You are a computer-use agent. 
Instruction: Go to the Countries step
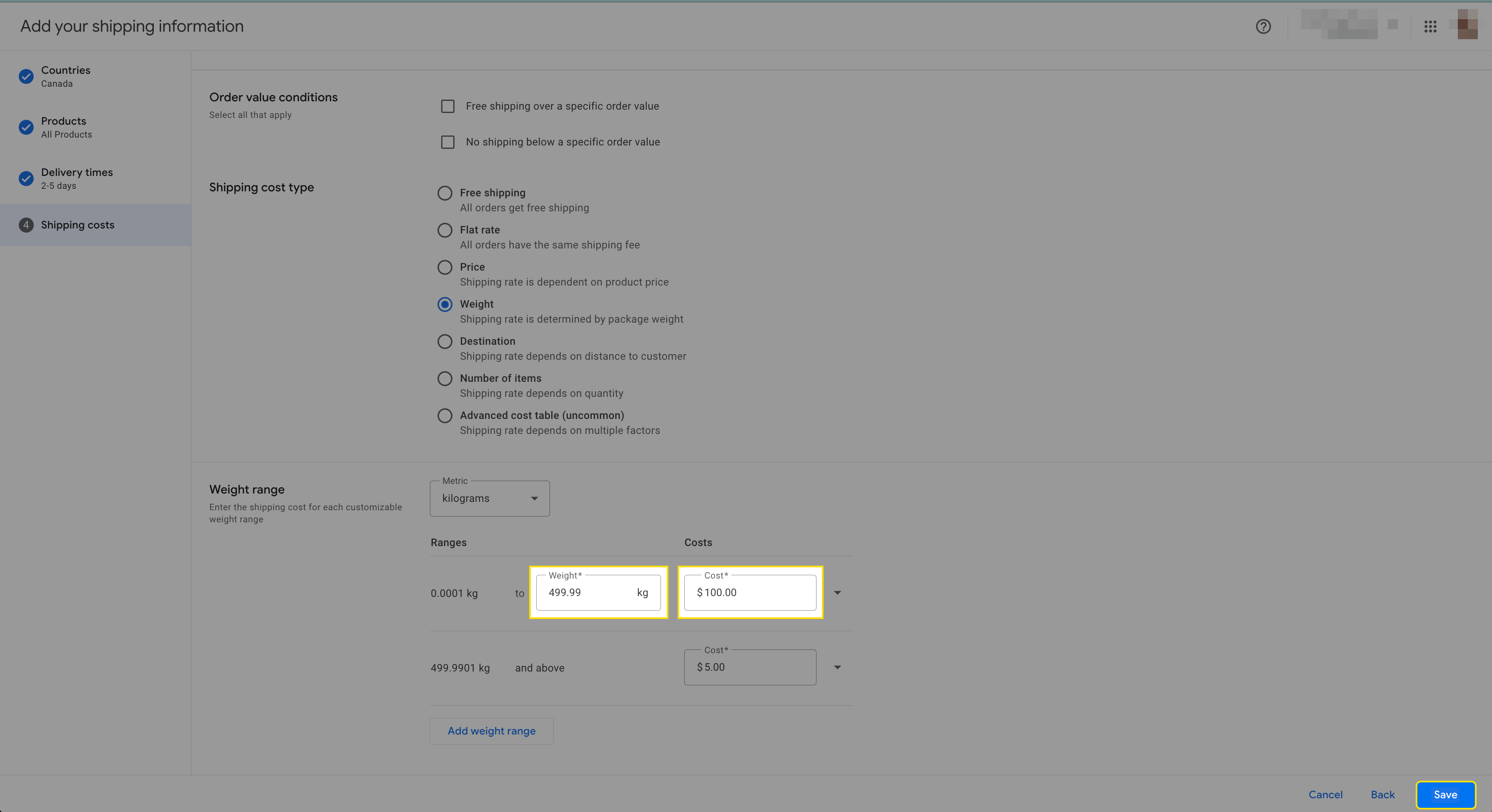point(95,76)
